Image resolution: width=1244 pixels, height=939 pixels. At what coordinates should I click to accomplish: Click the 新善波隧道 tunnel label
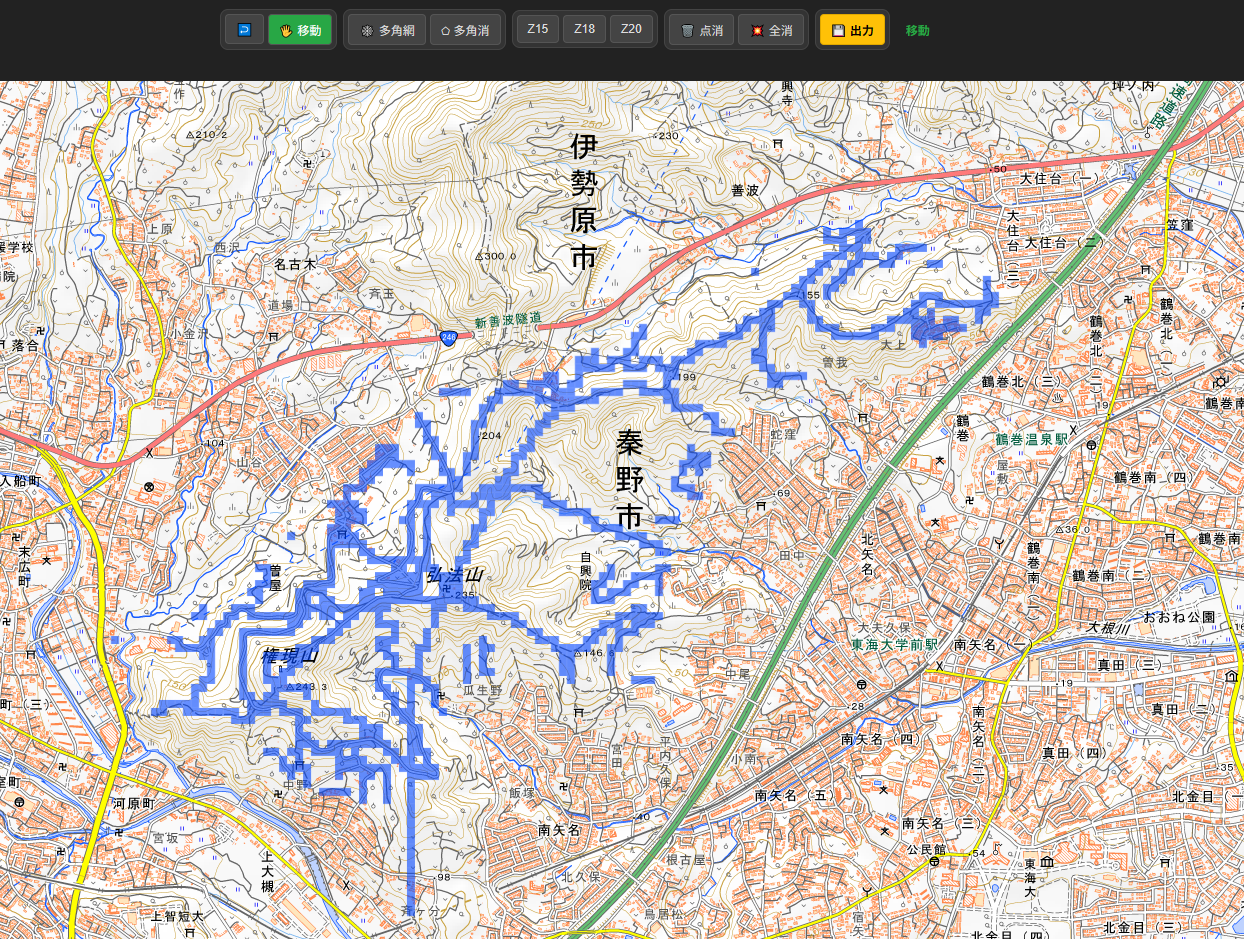(508, 320)
